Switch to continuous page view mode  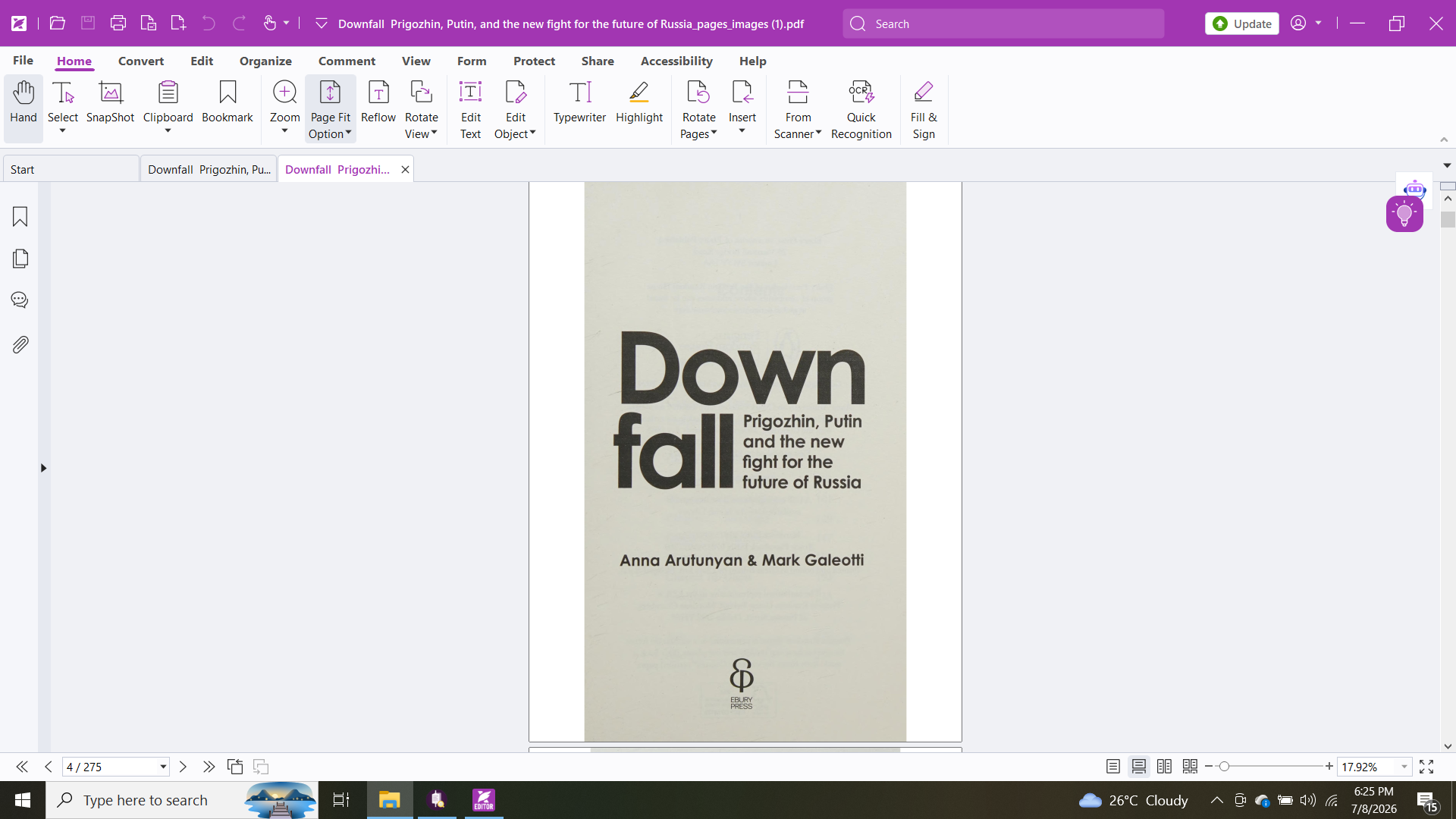(x=1138, y=767)
